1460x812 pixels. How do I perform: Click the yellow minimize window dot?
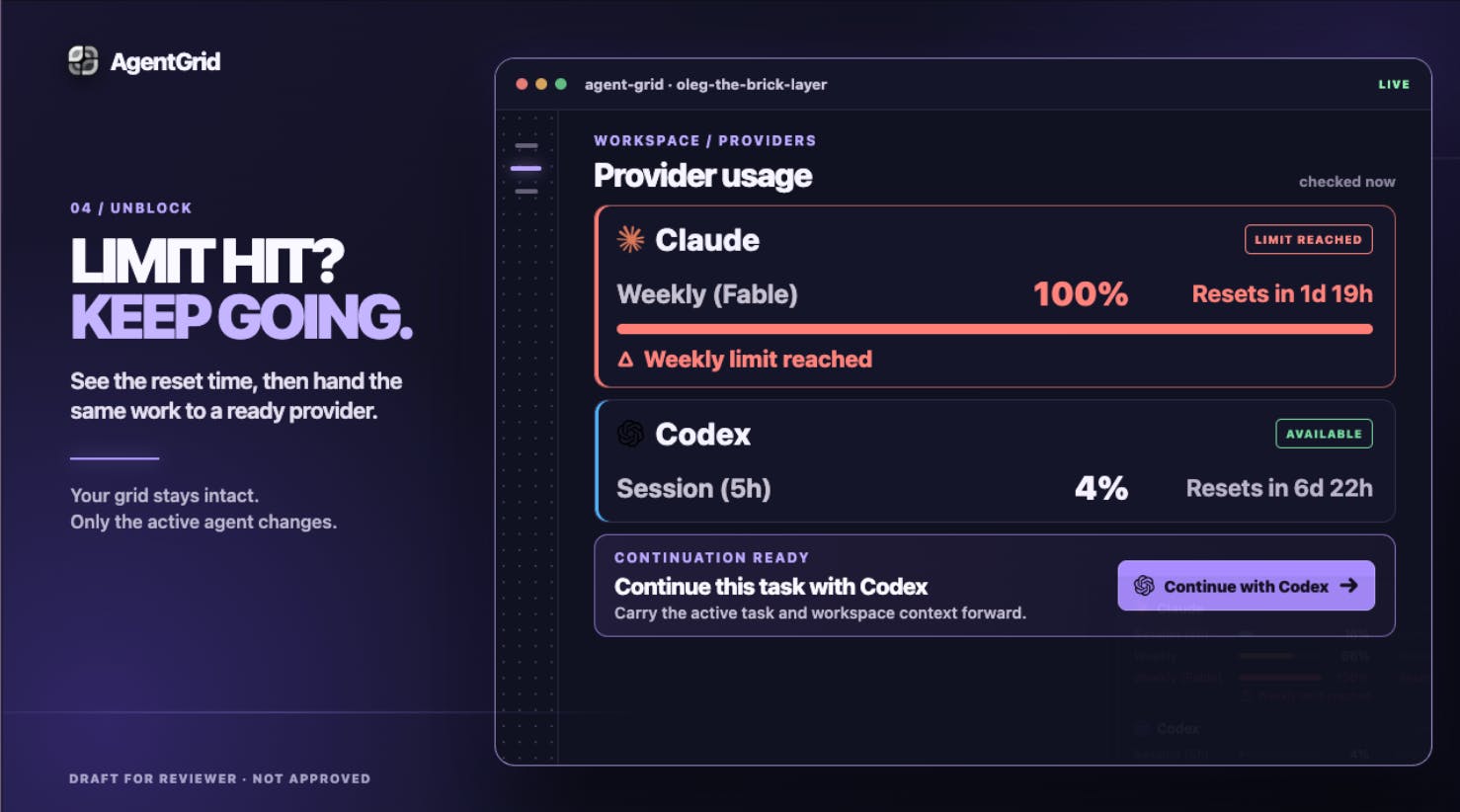point(541,84)
